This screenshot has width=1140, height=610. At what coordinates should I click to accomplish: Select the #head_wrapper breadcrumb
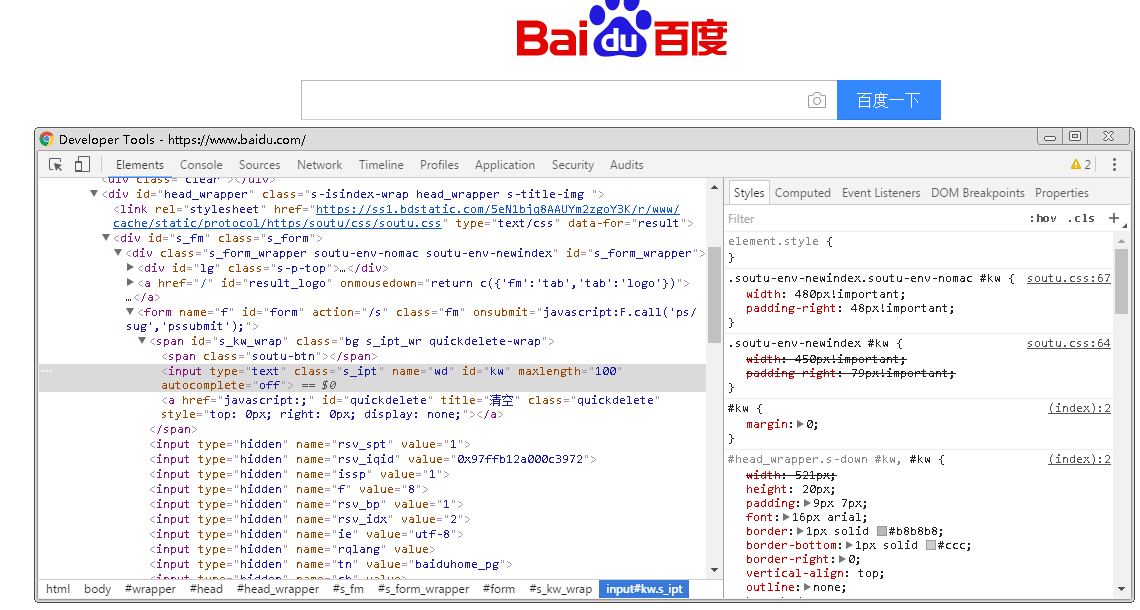point(278,589)
